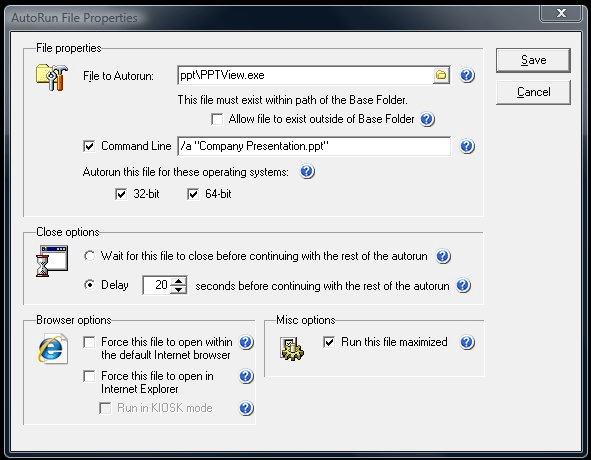Check Force open within default Internet browser
The image size is (591, 460).
pyautogui.click(x=89, y=342)
